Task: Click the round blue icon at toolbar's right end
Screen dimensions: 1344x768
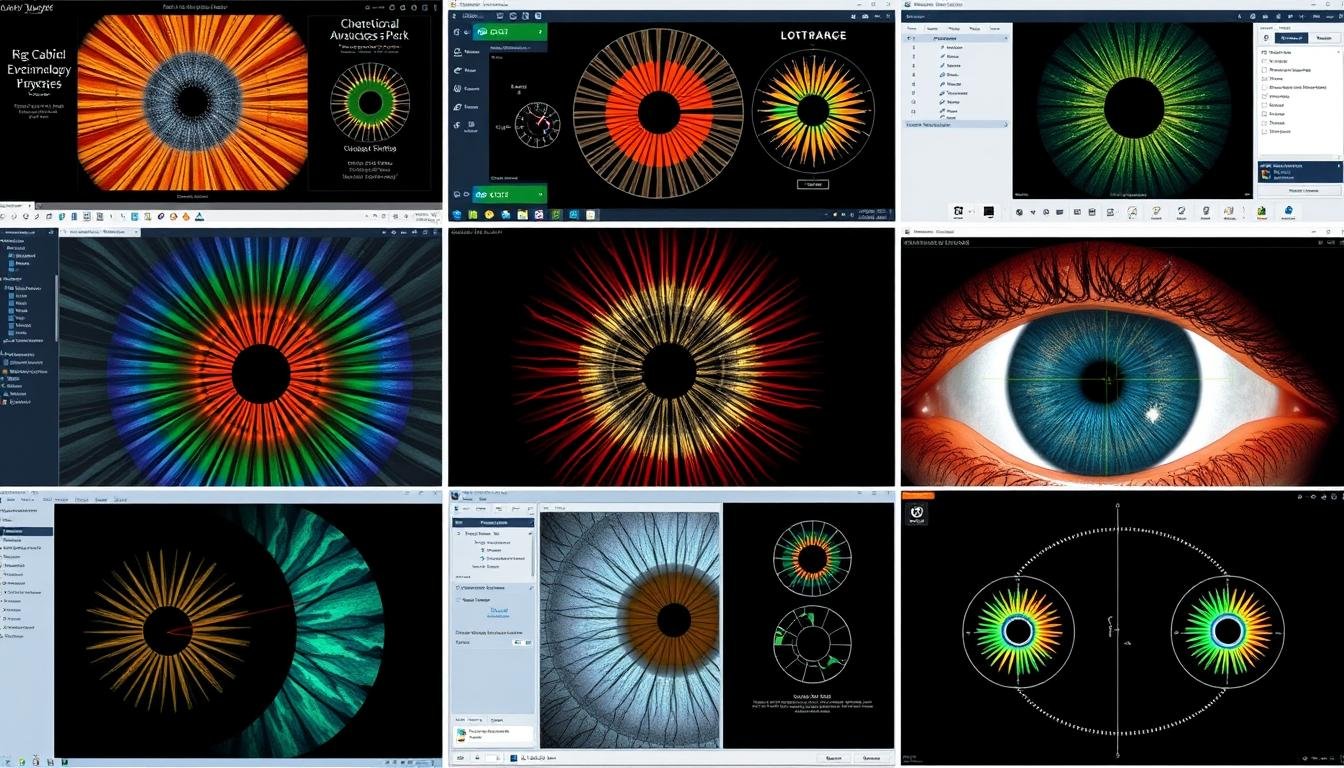Action: (1288, 211)
